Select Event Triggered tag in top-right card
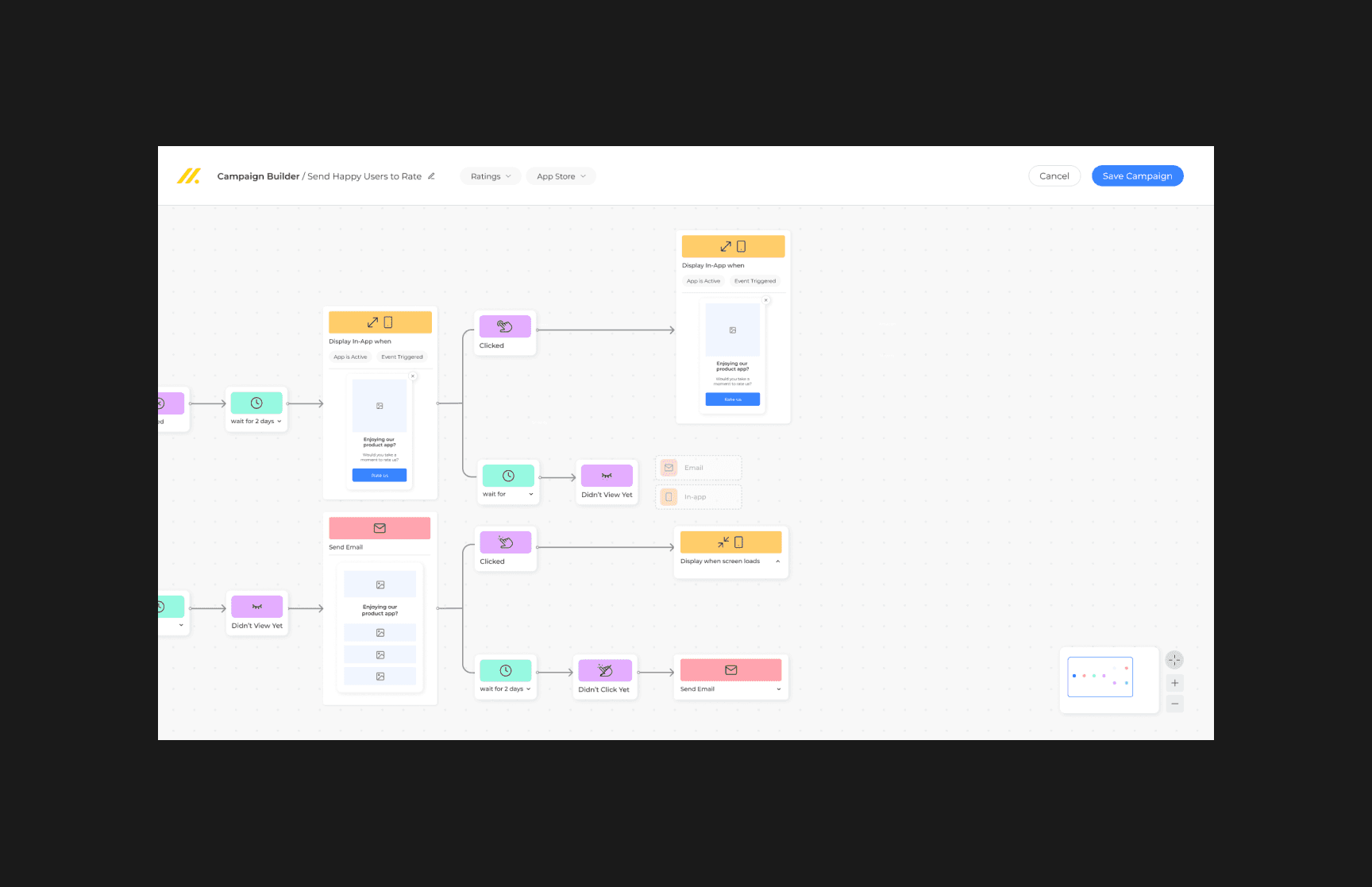1372x887 pixels. coord(755,281)
